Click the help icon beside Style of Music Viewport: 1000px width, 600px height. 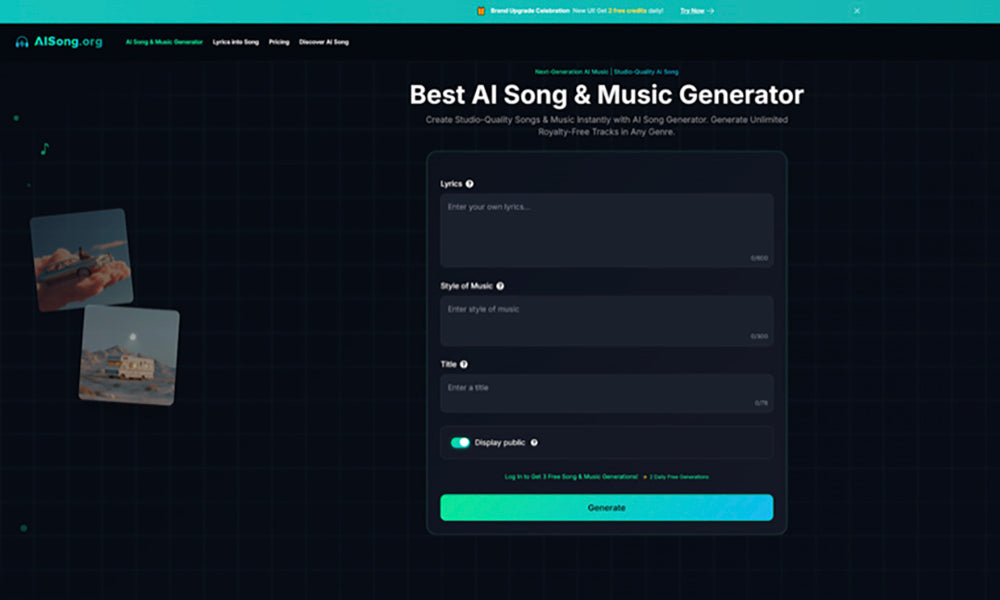(500, 286)
